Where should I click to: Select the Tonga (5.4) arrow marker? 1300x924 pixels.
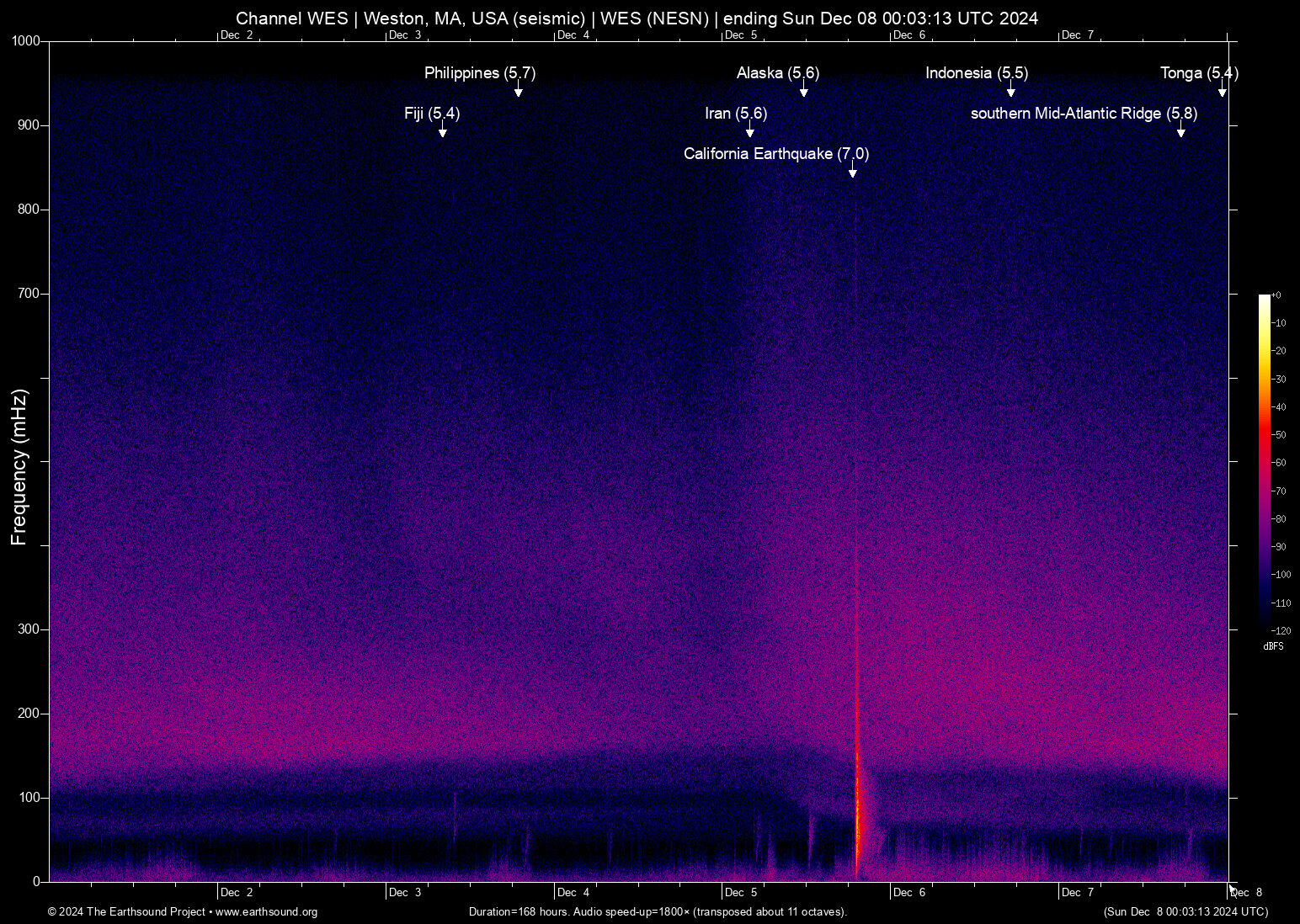click(x=1223, y=88)
